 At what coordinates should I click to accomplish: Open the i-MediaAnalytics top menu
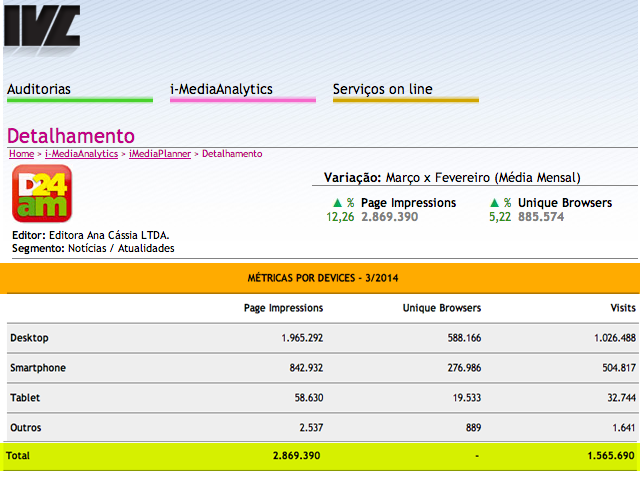pyautogui.click(x=221, y=89)
